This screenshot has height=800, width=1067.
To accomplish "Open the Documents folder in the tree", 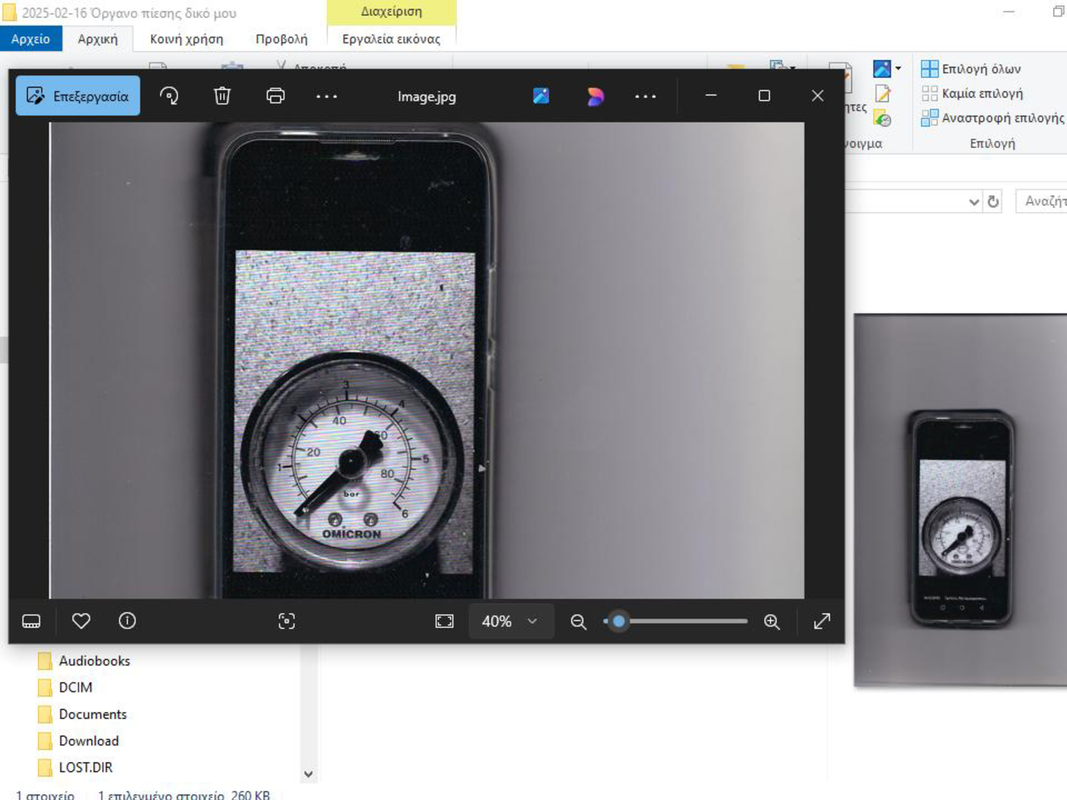I will (93, 714).
